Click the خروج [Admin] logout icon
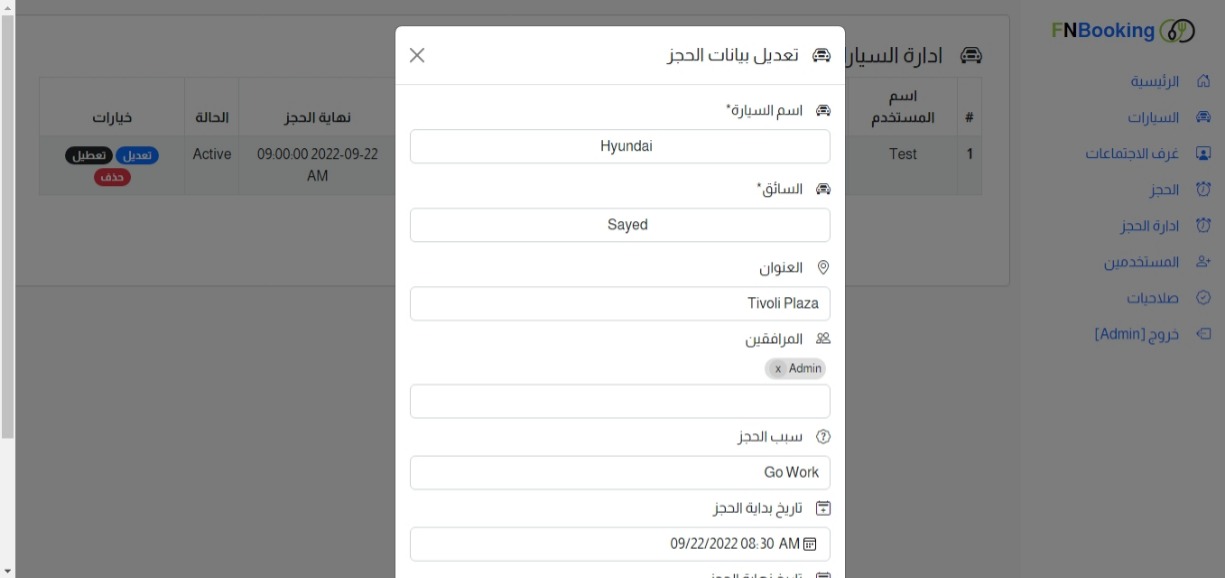This screenshot has height=578, width=1225. tap(1204, 334)
